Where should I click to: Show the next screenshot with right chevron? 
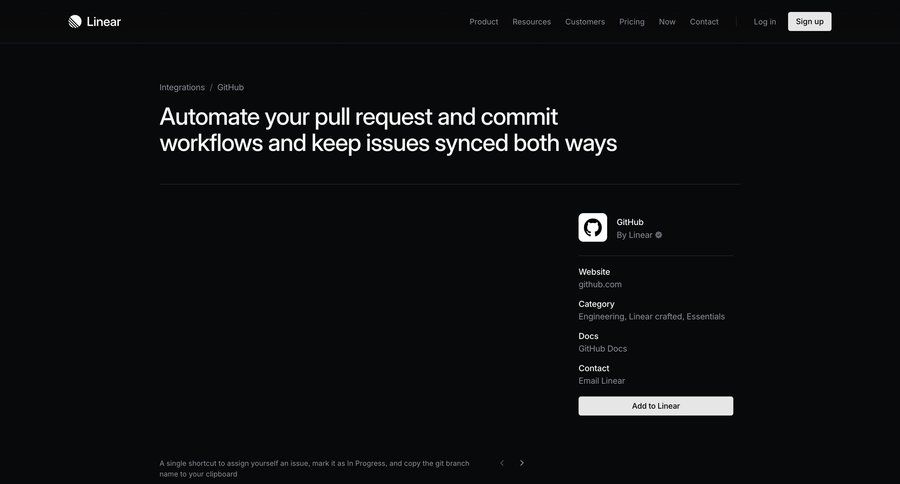tap(522, 463)
